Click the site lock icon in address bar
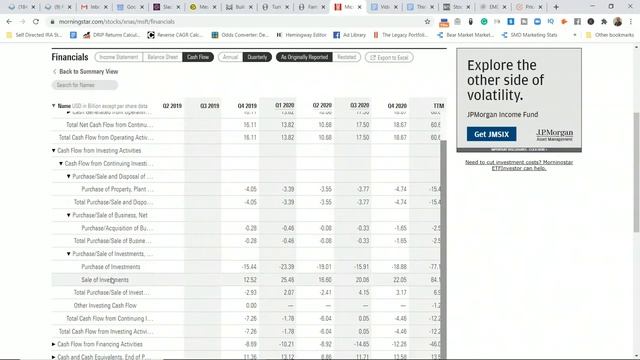Image resolution: width=640 pixels, height=360 pixels. [52, 22]
